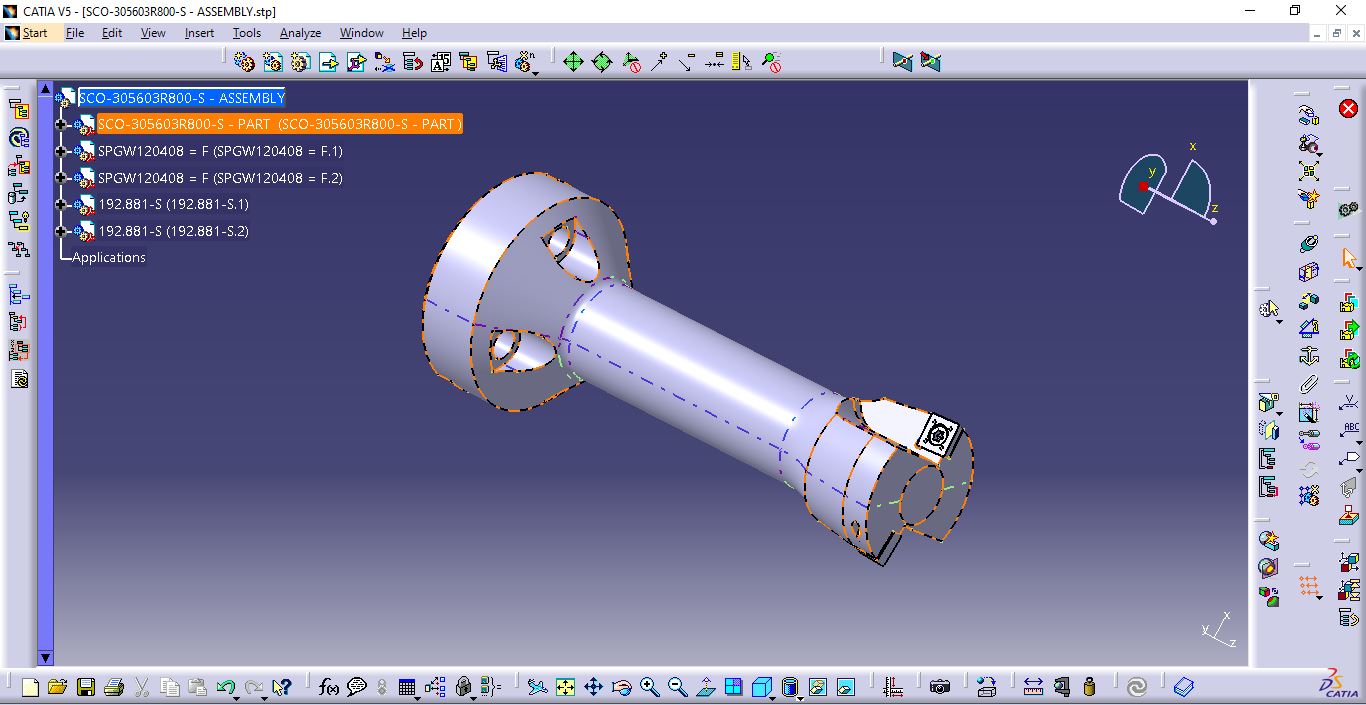The image size is (1366, 705).
Task: Click the Open file folder icon
Action: (x=57, y=687)
